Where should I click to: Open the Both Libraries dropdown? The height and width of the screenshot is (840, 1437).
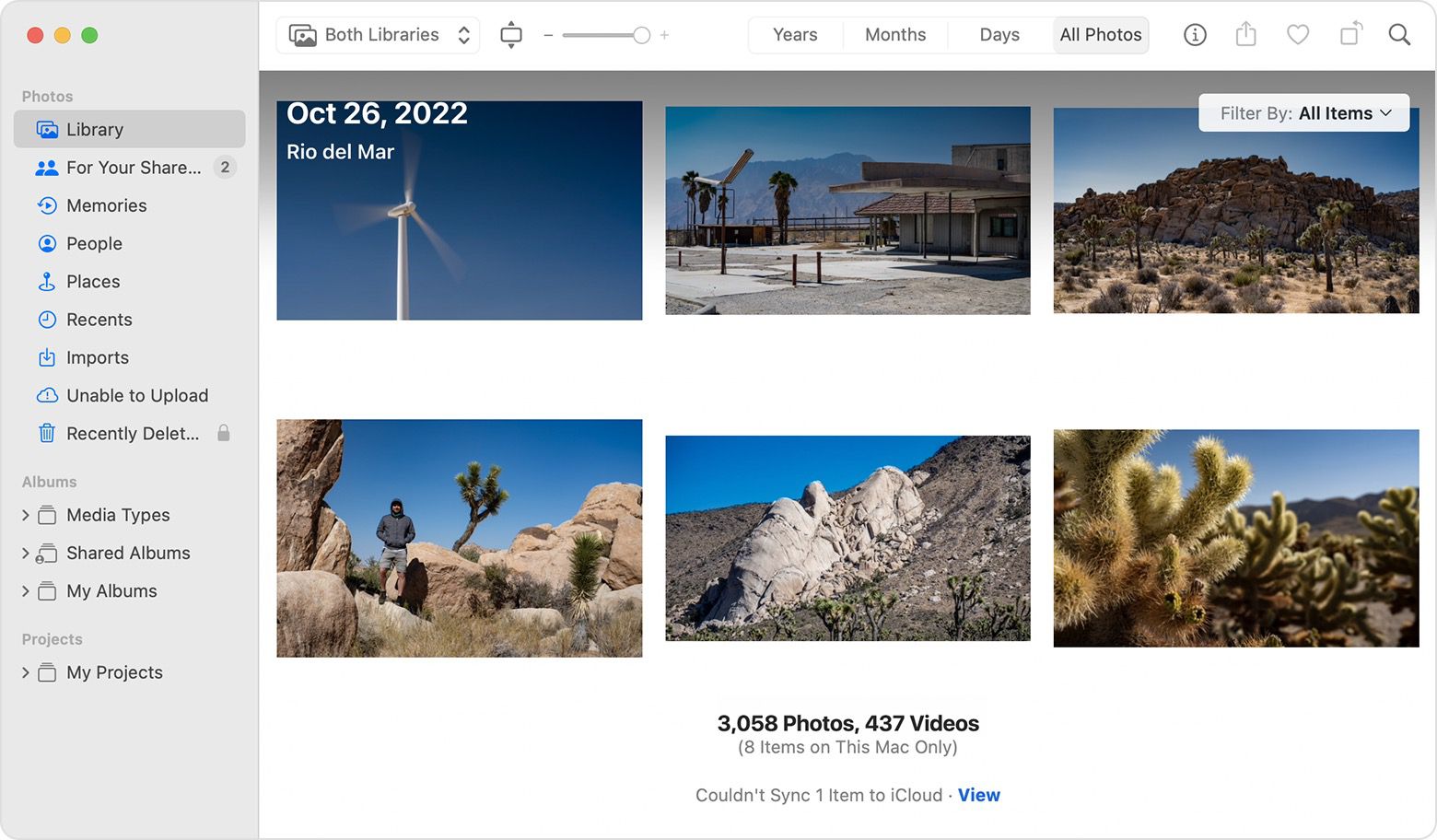pos(378,34)
